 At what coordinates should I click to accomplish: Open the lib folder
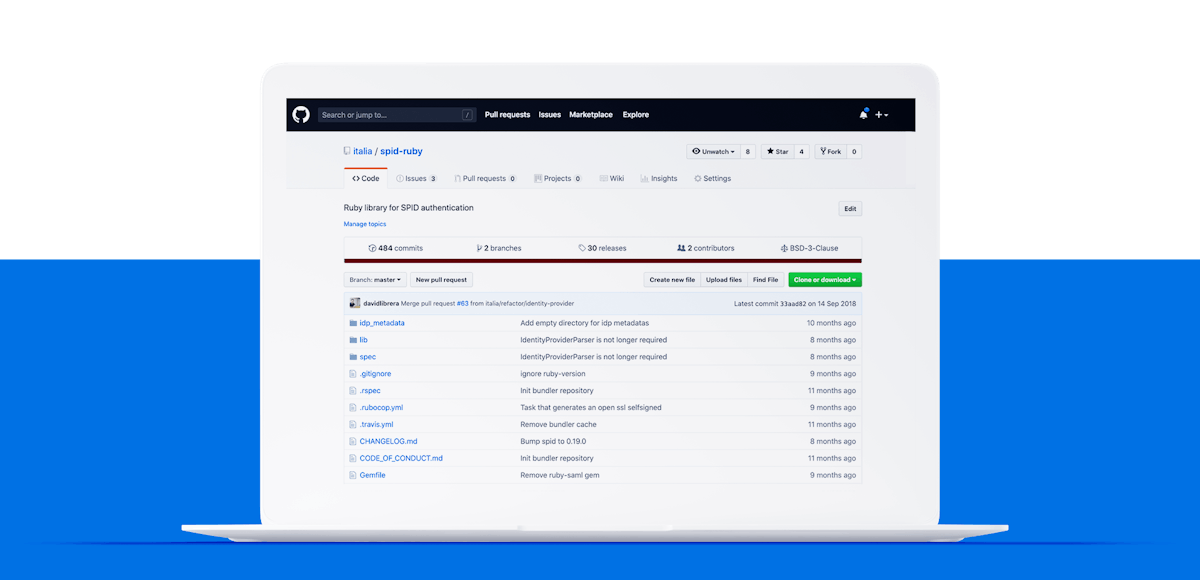[x=364, y=340]
